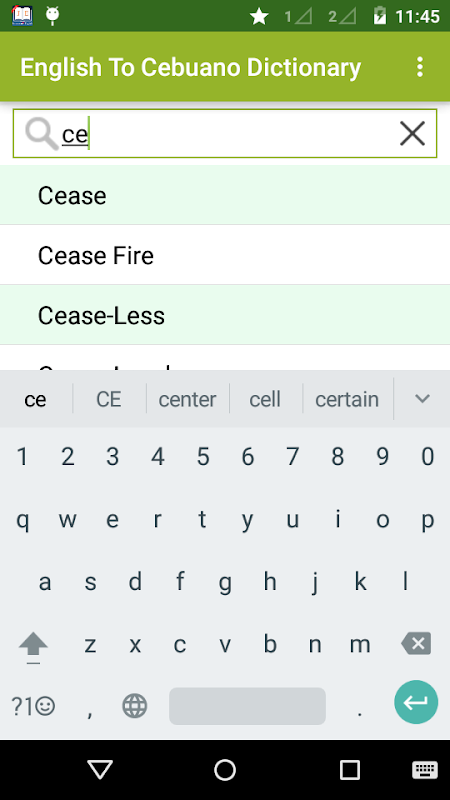Select the 'certain' word suggestion
This screenshot has width=450, height=800.
(347, 399)
